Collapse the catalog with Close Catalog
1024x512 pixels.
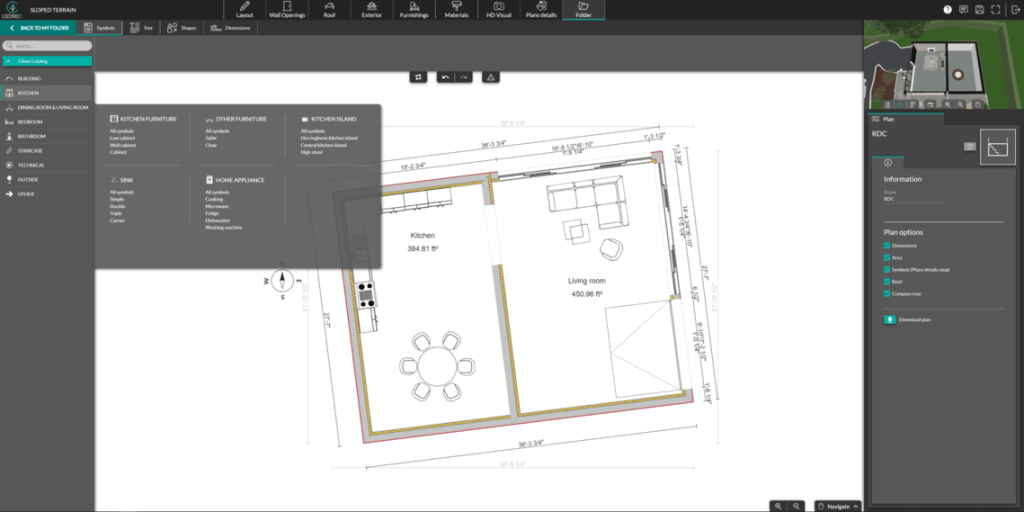(47, 61)
